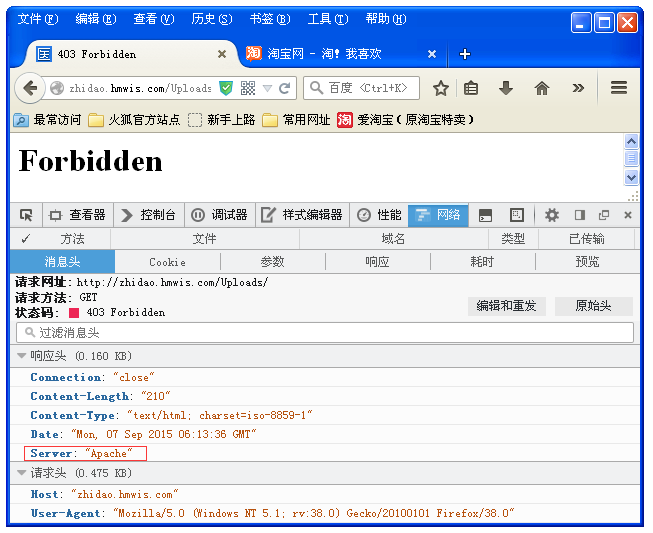This screenshot has height=533, width=653.
Task: Click the green shield security icon
Action: [x=226, y=88]
